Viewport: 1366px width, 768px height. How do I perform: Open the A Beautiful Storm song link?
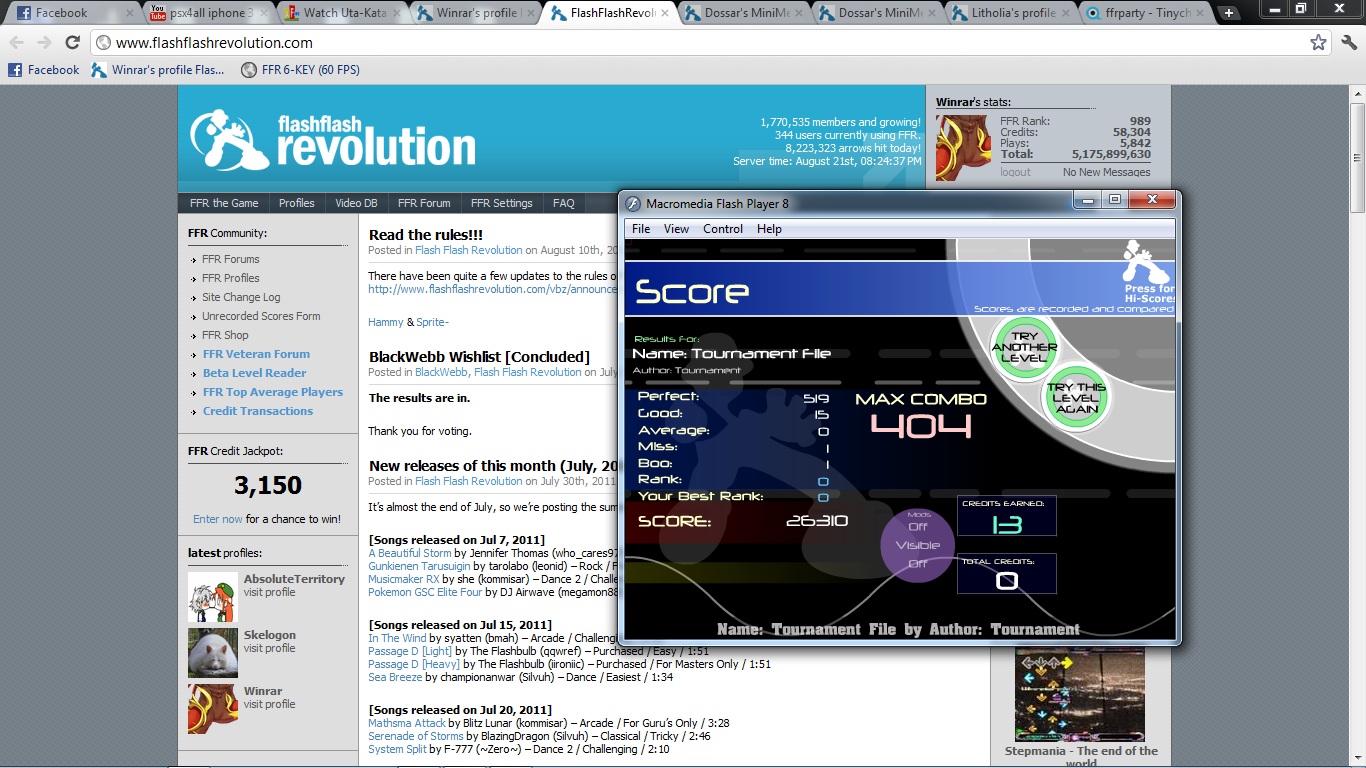tap(410, 553)
